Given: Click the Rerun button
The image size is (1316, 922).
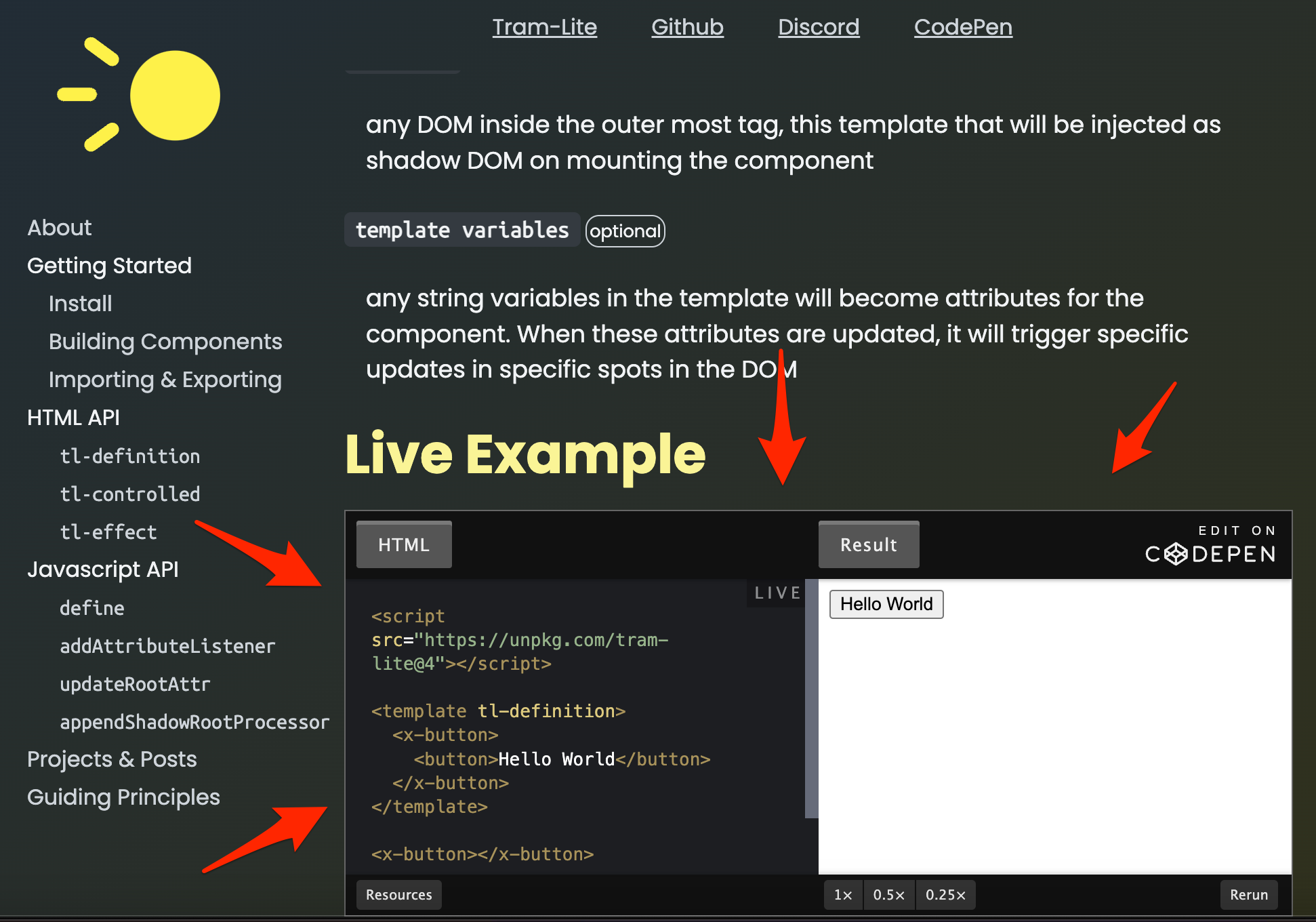Looking at the screenshot, I should pos(1249,894).
